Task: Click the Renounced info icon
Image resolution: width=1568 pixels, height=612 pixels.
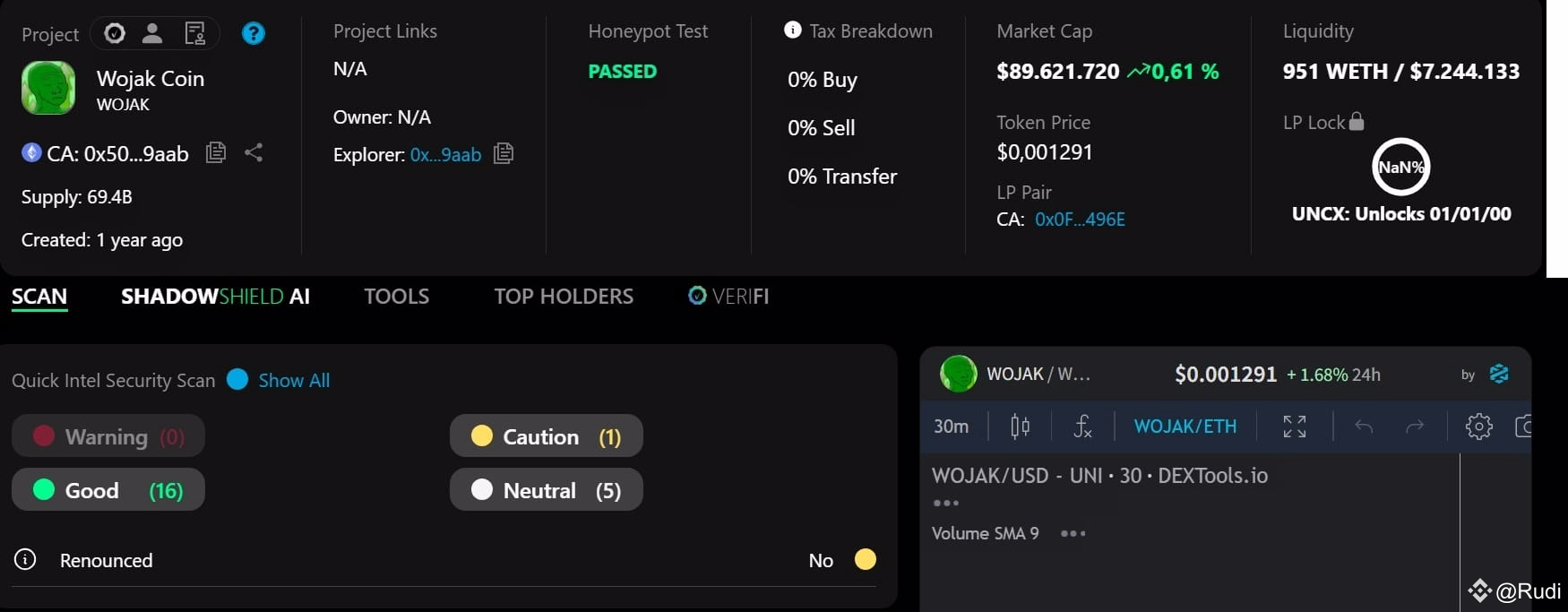Action: point(25,560)
